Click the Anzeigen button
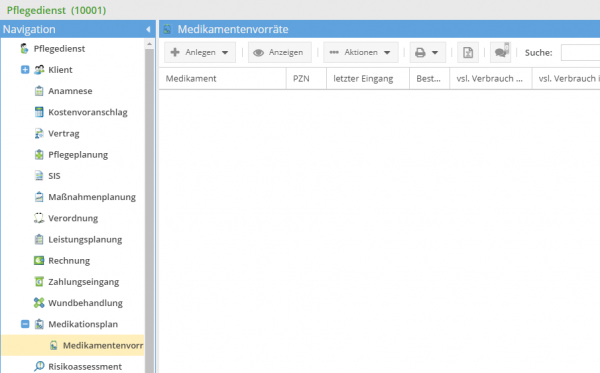This screenshot has width=600, height=373. pyautogui.click(x=279, y=52)
